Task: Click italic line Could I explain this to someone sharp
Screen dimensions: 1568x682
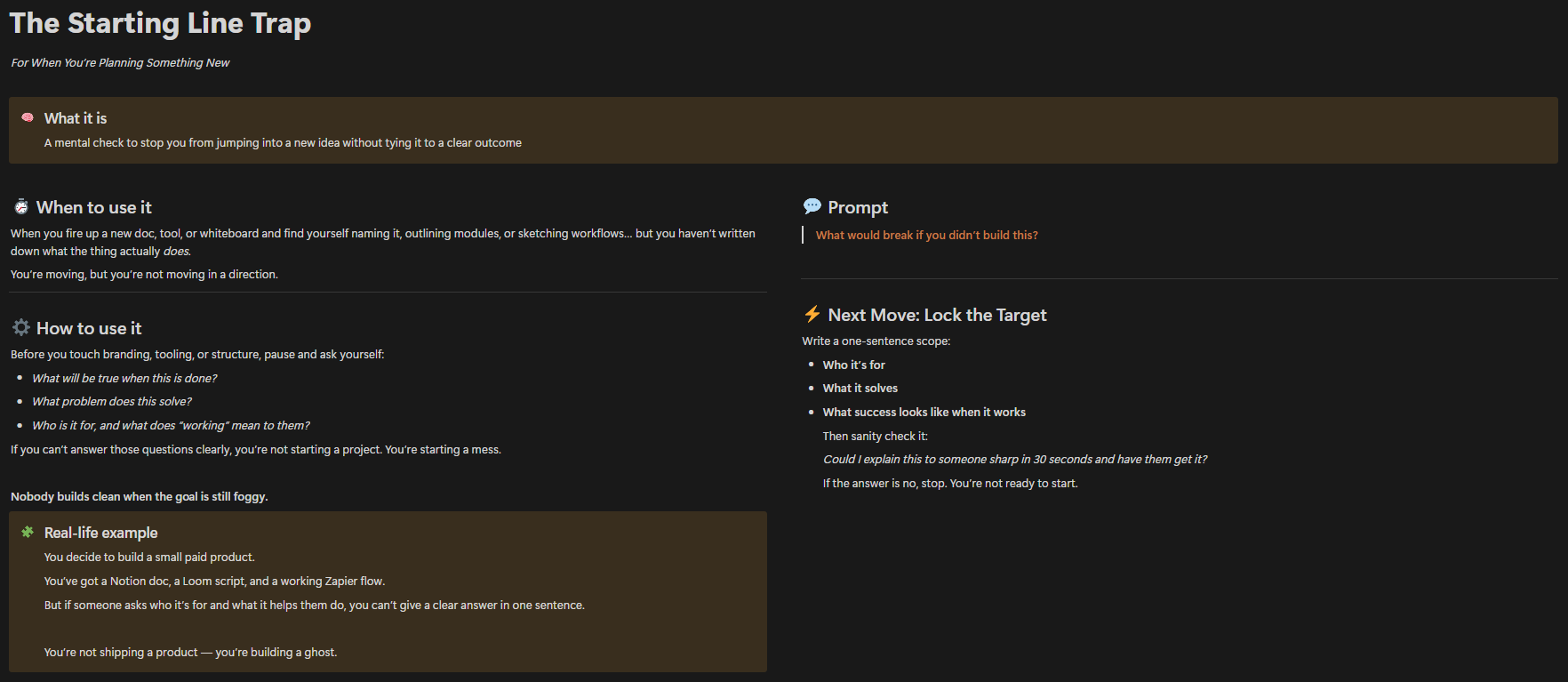Action: (1015, 460)
